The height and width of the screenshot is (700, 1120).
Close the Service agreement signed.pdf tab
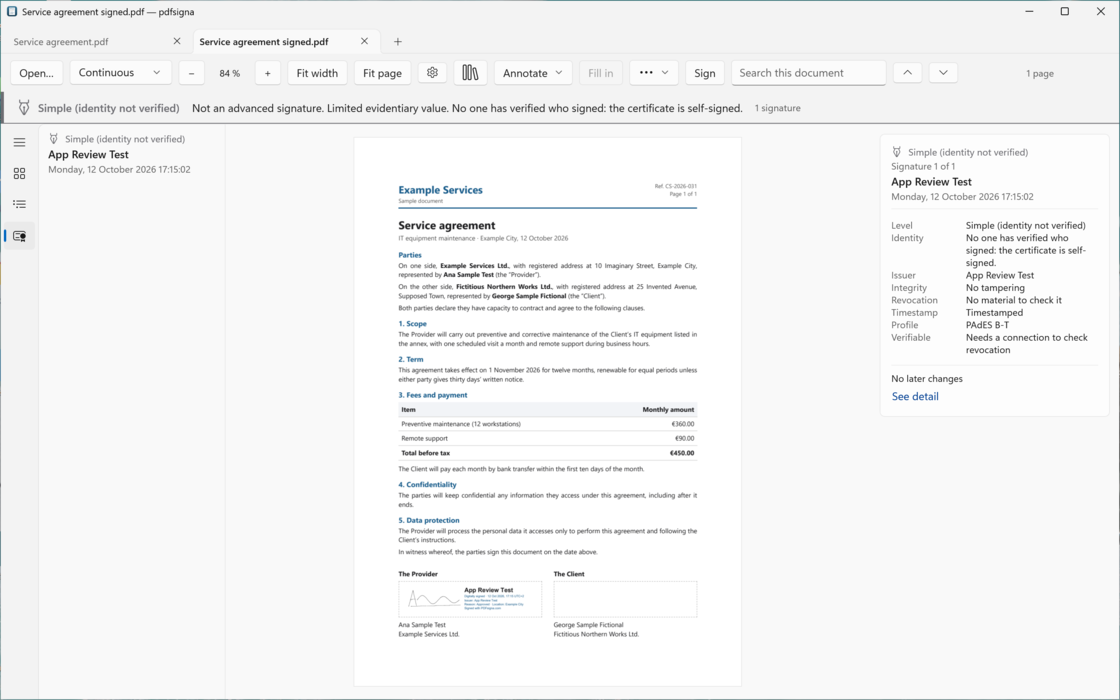click(x=364, y=41)
